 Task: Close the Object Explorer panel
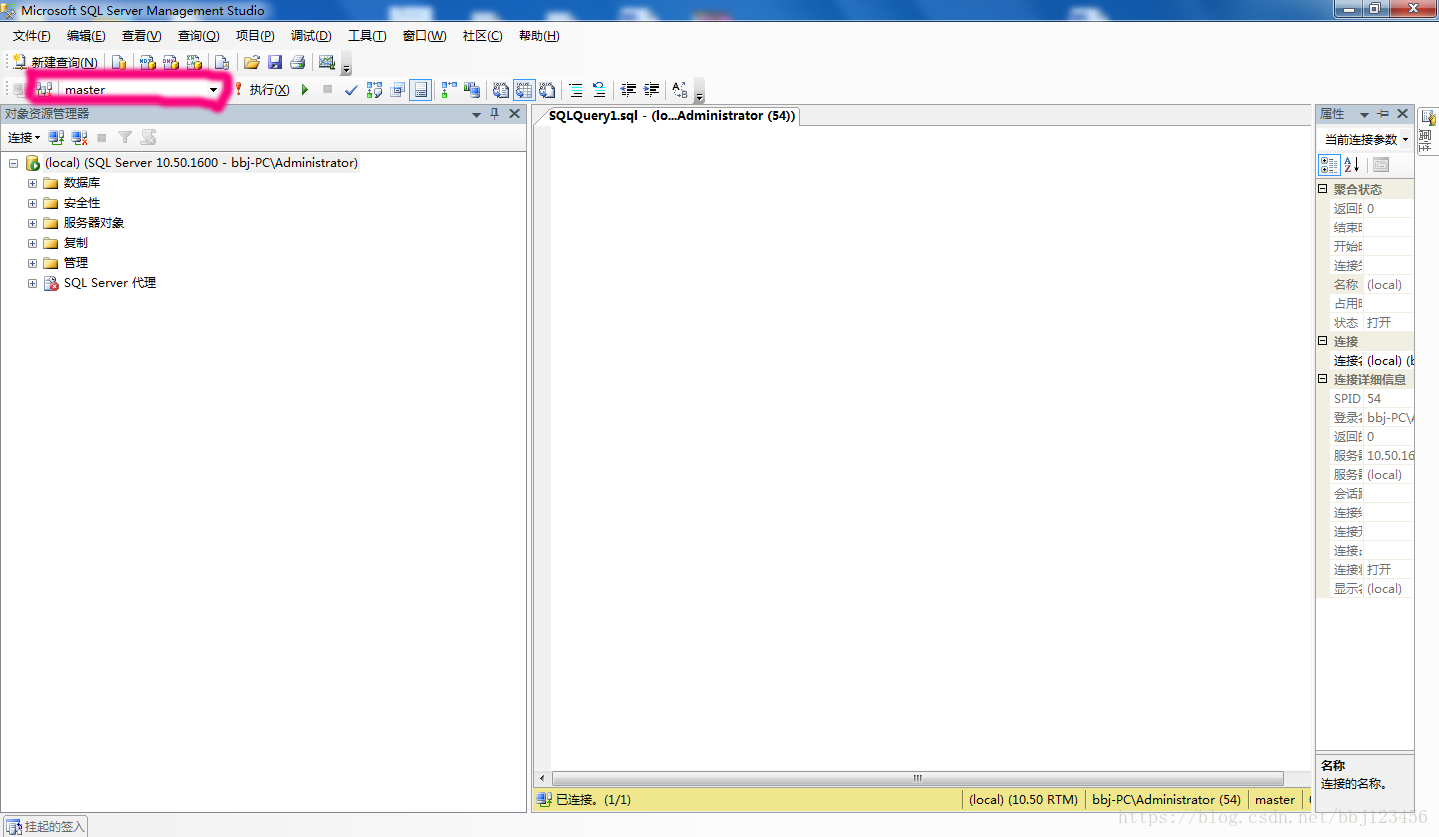[515, 114]
